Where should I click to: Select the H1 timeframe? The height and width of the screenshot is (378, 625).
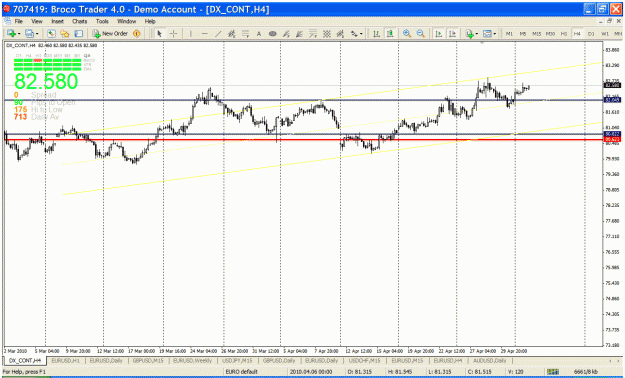click(564, 34)
